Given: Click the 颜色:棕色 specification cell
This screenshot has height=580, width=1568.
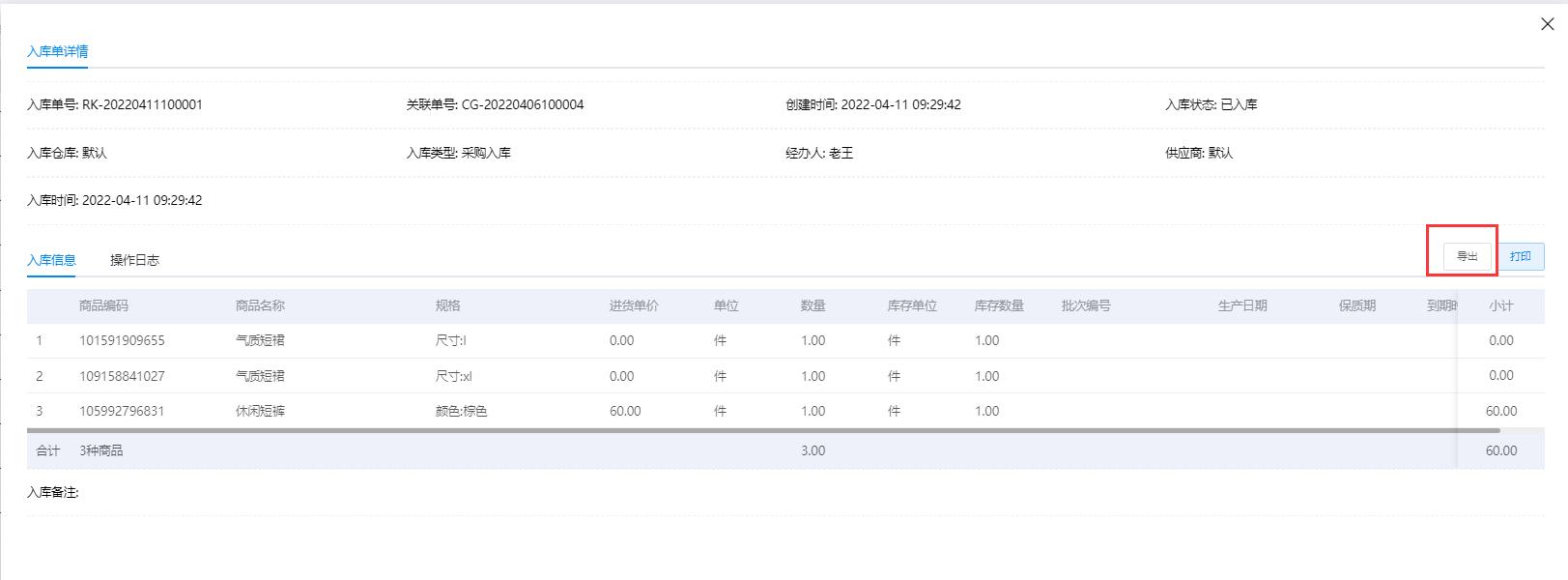Looking at the screenshot, I should (461, 411).
